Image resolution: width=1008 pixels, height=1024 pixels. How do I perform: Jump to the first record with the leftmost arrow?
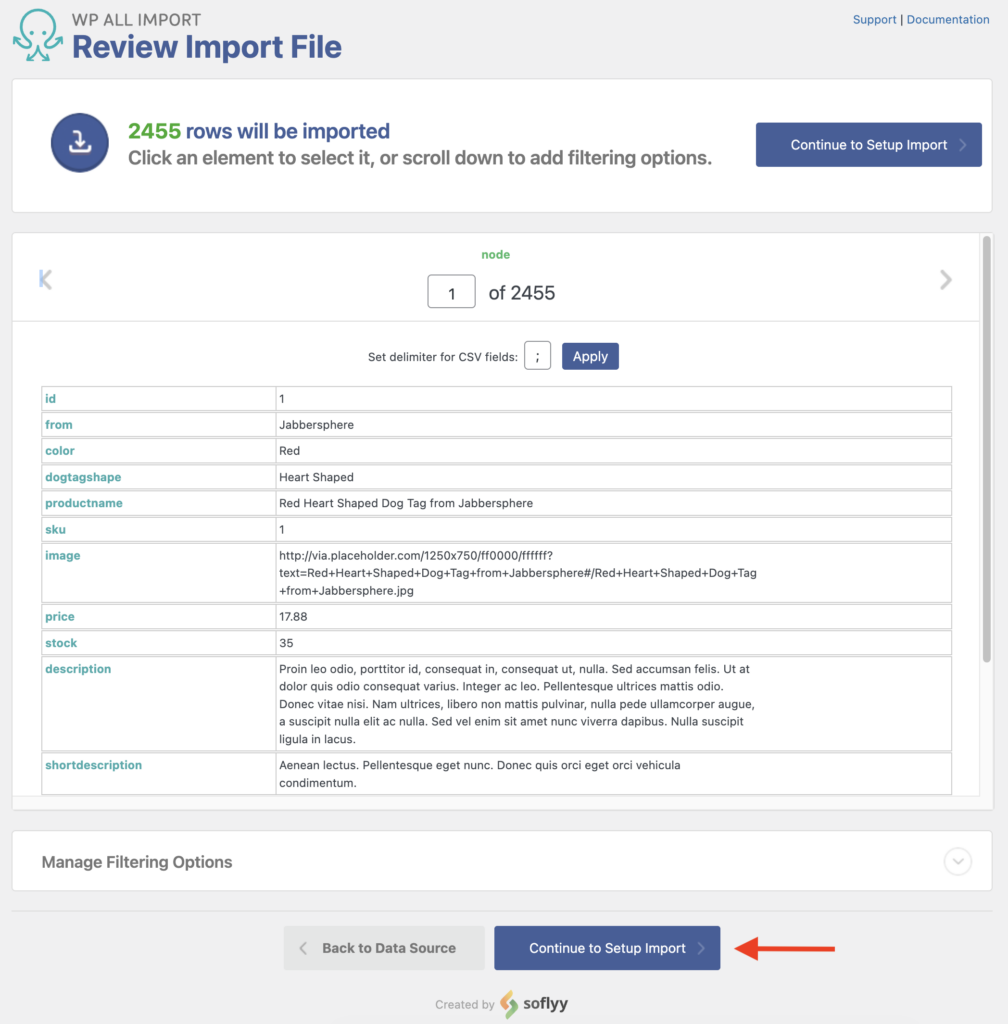pyautogui.click(x=46, y=280)
